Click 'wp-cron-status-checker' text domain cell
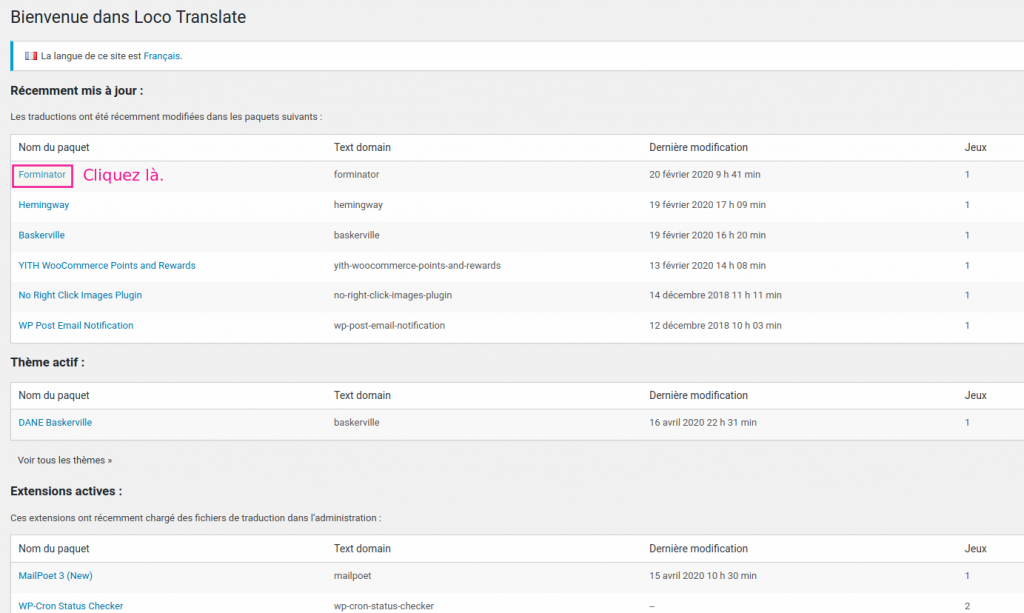 [383, 606]
